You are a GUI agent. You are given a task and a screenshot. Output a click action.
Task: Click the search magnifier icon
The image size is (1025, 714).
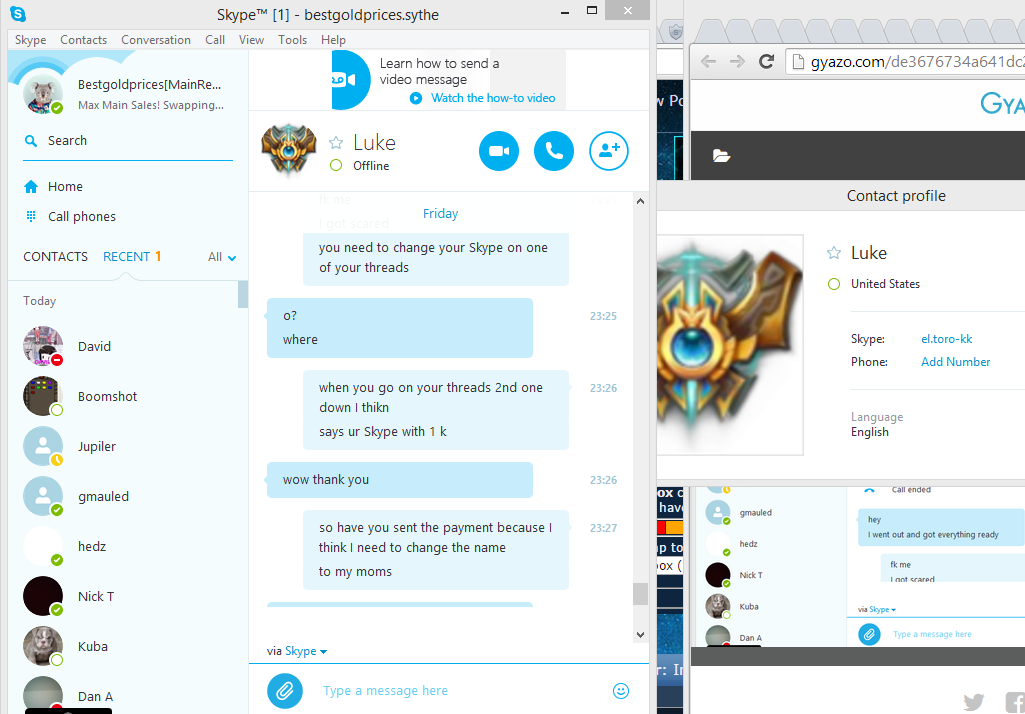(30, 141)
